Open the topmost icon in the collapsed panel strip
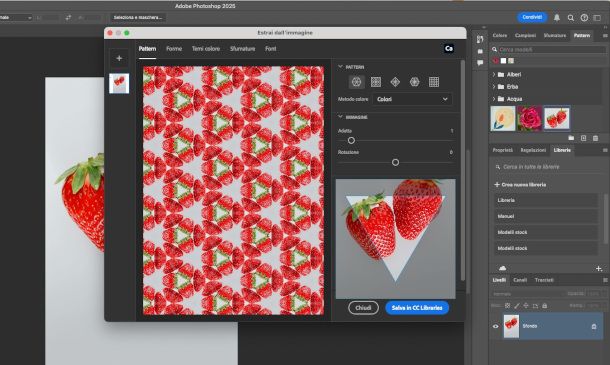 click(480, 39)
